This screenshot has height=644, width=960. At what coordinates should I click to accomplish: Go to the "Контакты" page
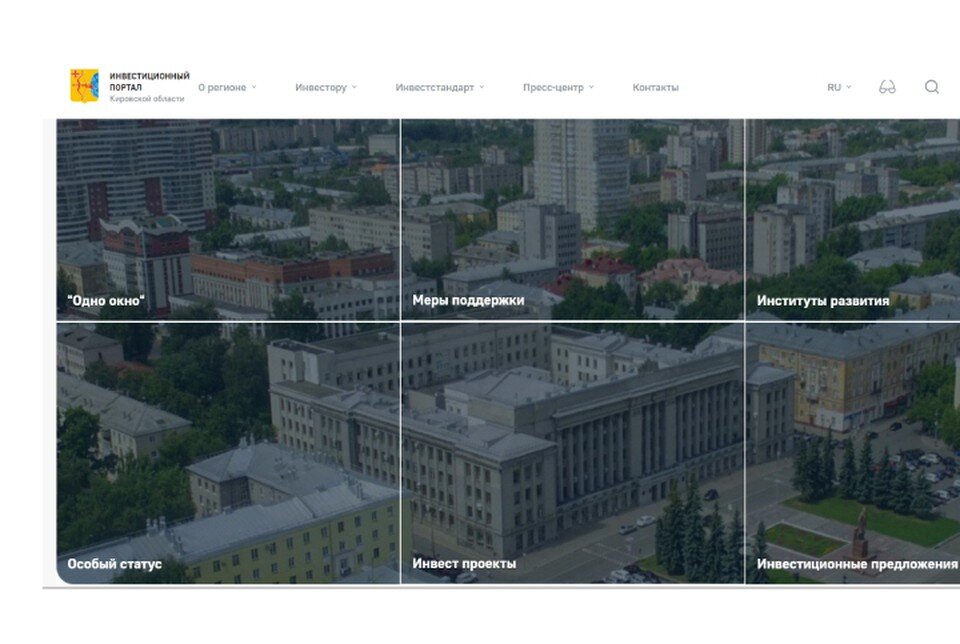coord(655,88)
